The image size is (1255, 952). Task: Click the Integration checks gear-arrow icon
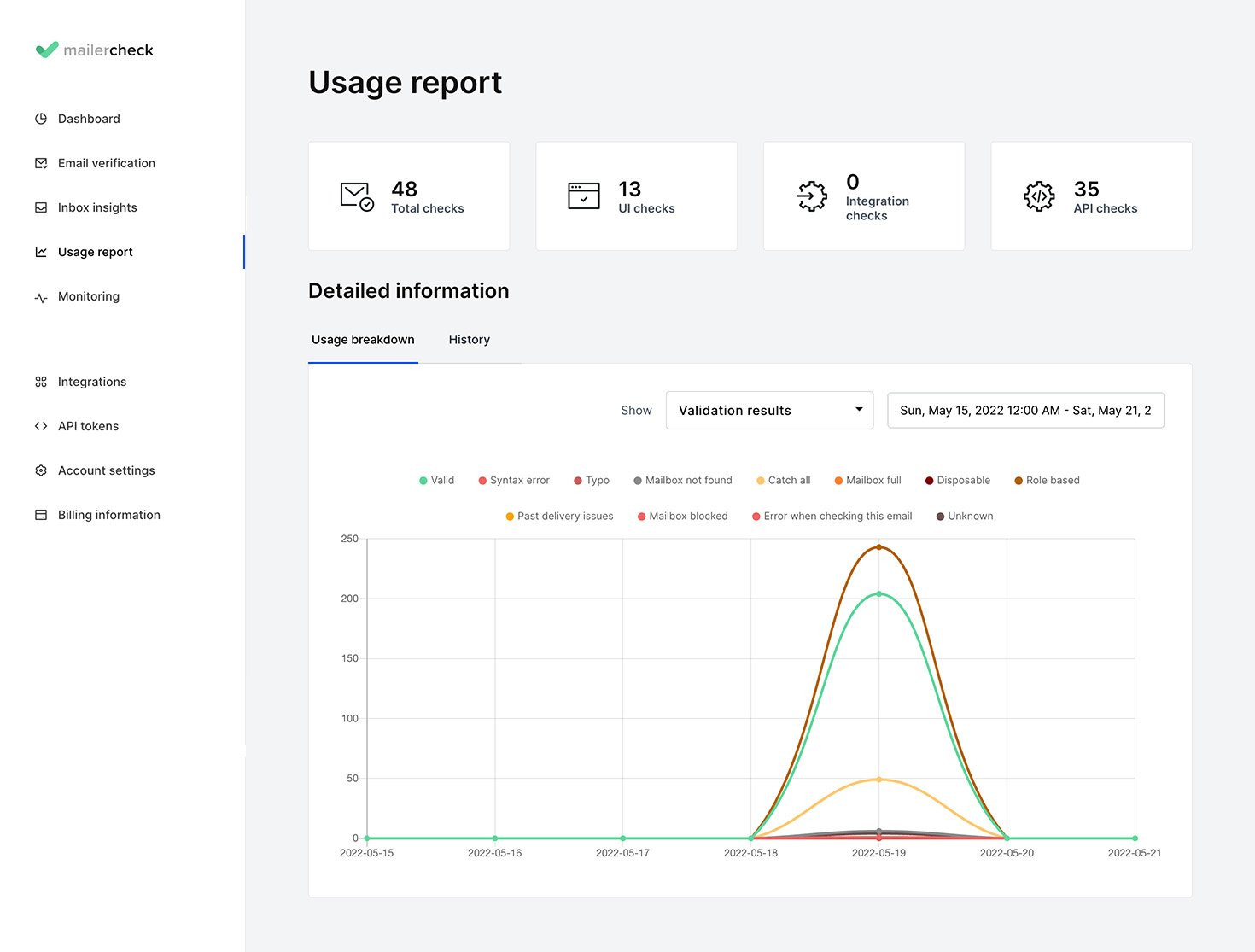pyautogui.click(x=812, y=196)
